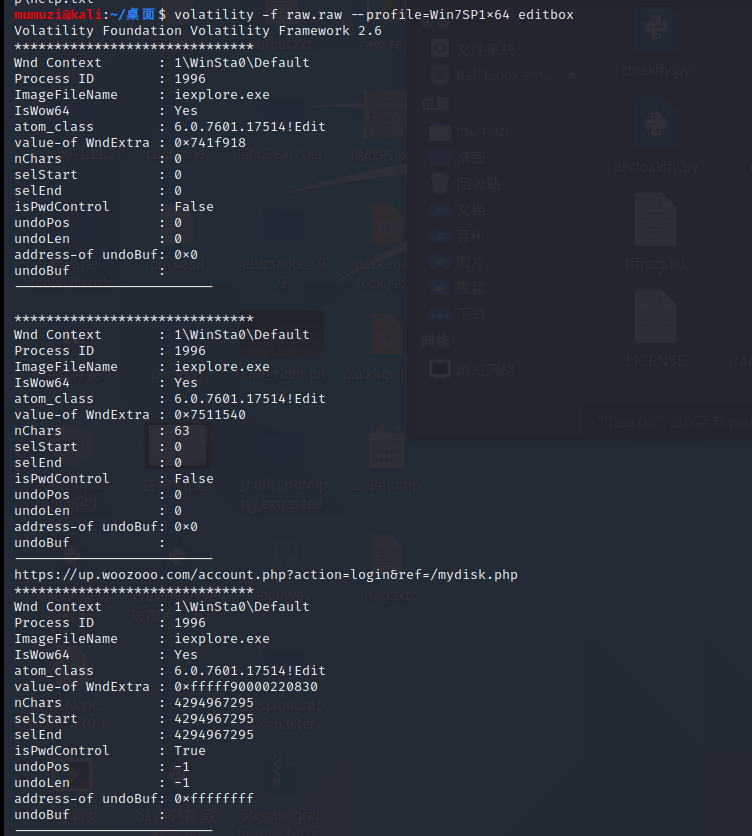Open LICENSE file in background file manager
752x836 pixels.
655,331
